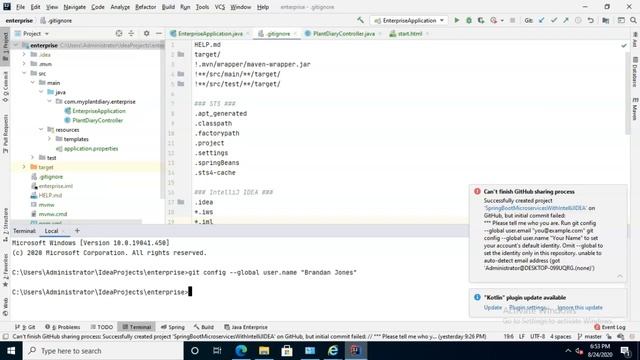Open Maven side panel
This screenshot has height=360, width=640.
tap(635, 109)
